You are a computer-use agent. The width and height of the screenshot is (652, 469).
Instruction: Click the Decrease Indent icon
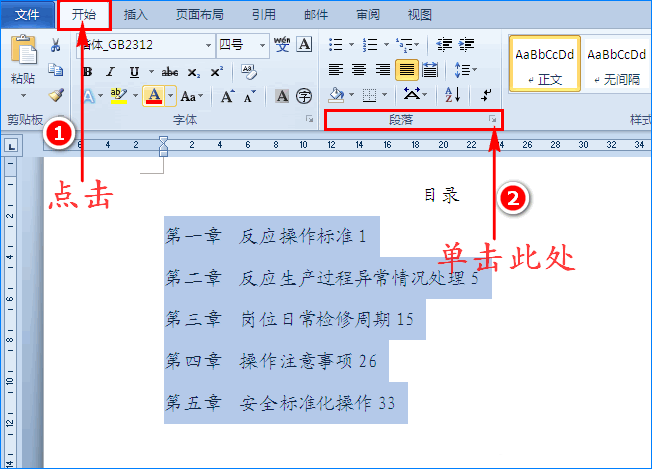coord(444,44)
